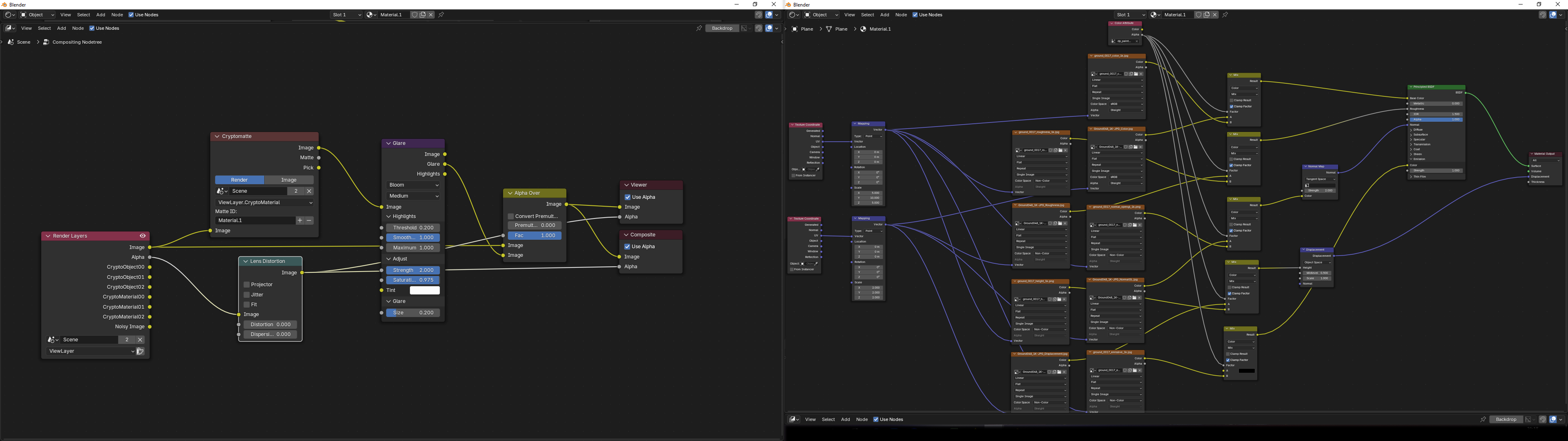This screenshot has height=441, width=1568.
Task: Click the new material duplicate icon
Action: click(x=423, y=15)
